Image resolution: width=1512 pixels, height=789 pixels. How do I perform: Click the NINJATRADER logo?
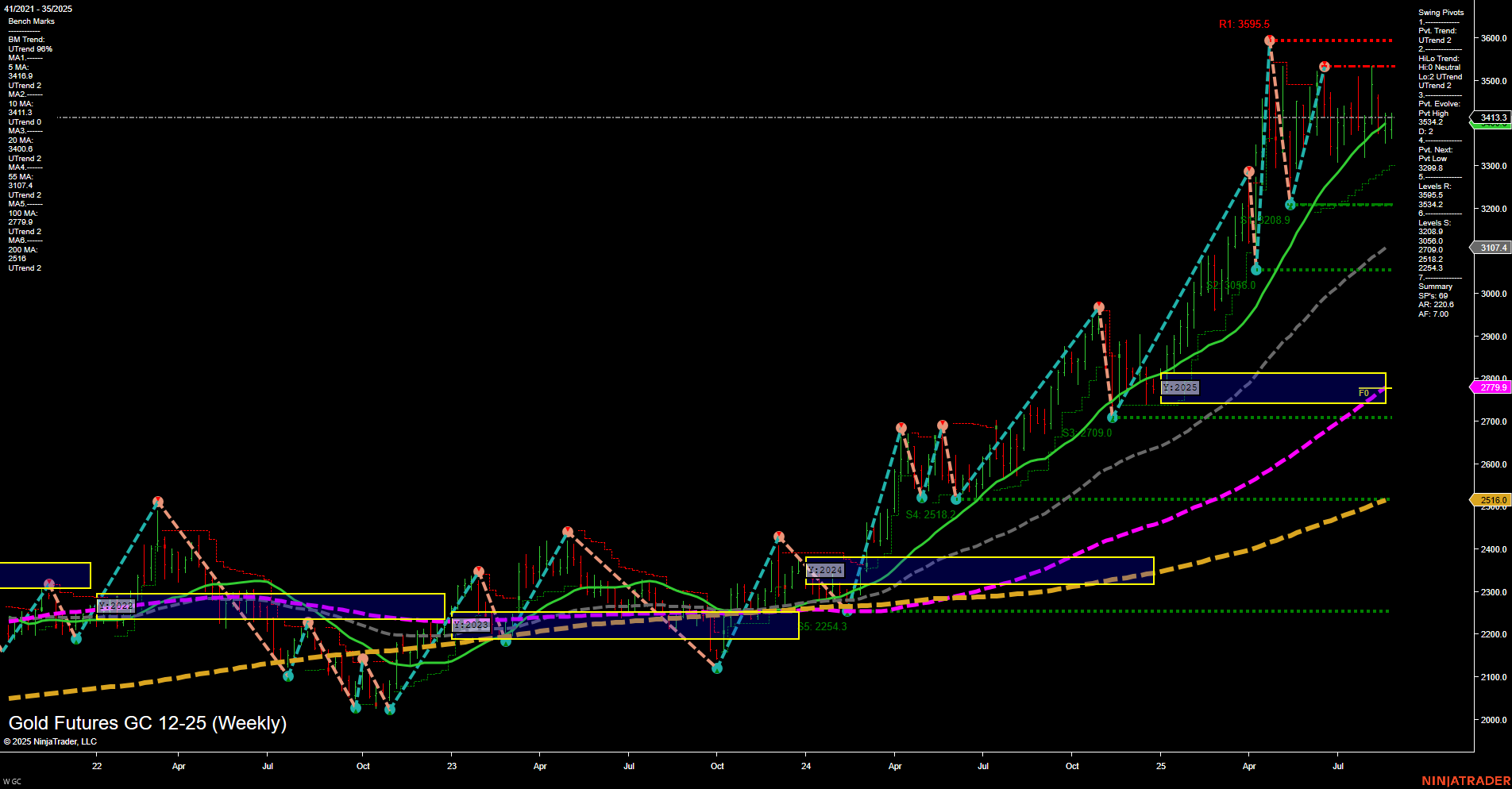point(1466,780)
